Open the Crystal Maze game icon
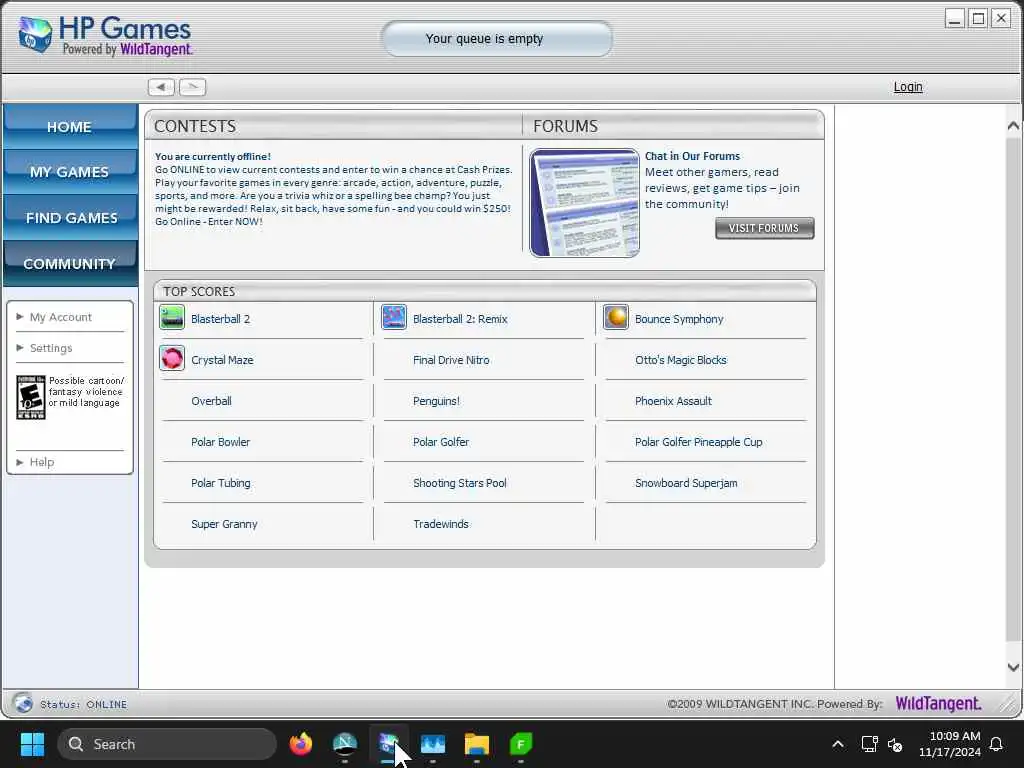 [x=172, y=359]
